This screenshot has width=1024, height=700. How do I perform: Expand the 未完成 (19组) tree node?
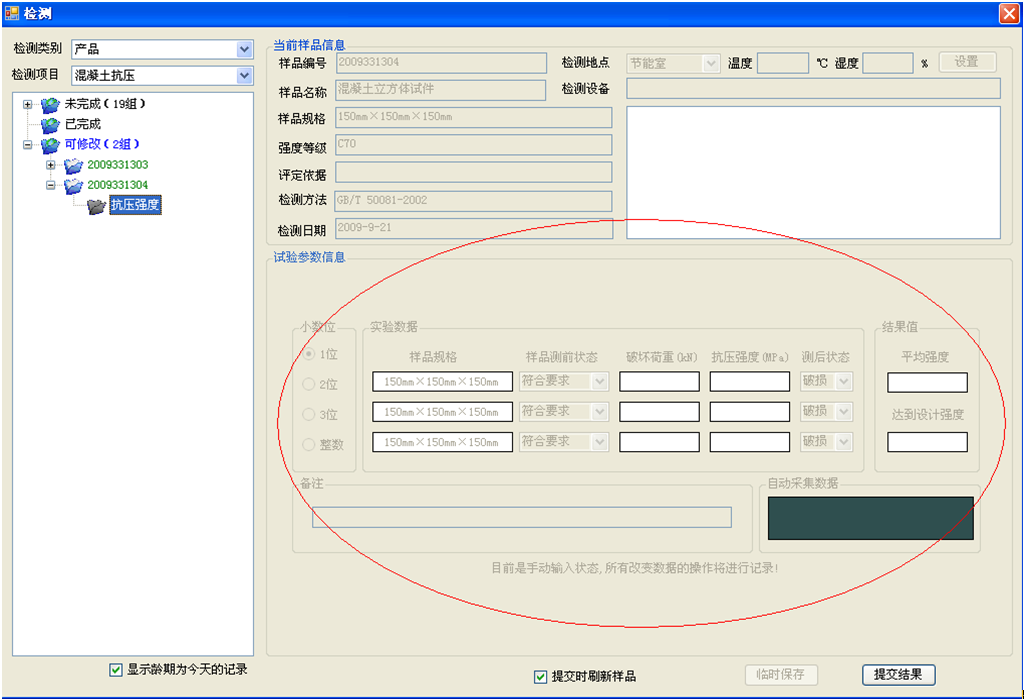click(28, 105)
